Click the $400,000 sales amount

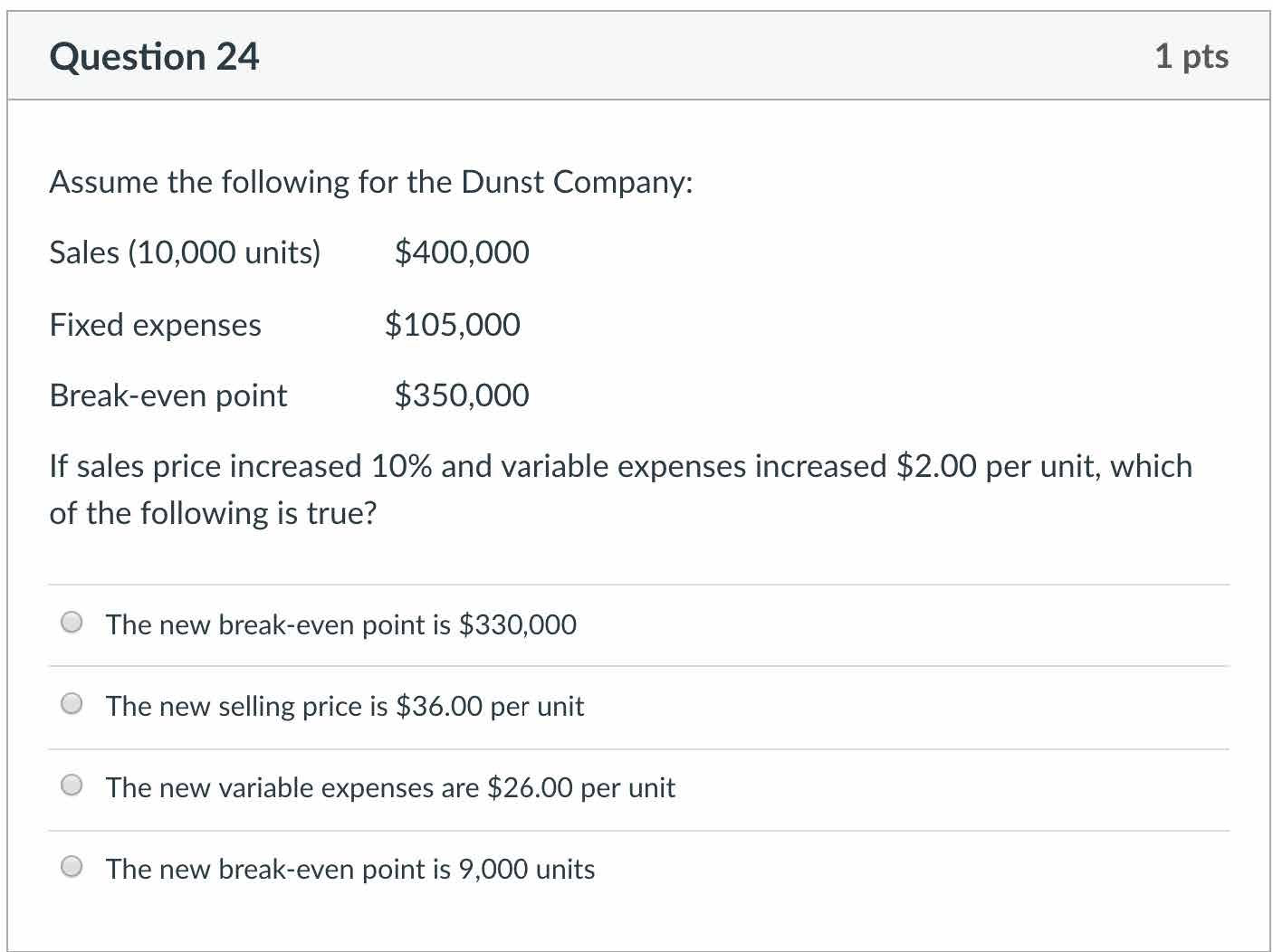pyautogui.click(x=462, y=252)
